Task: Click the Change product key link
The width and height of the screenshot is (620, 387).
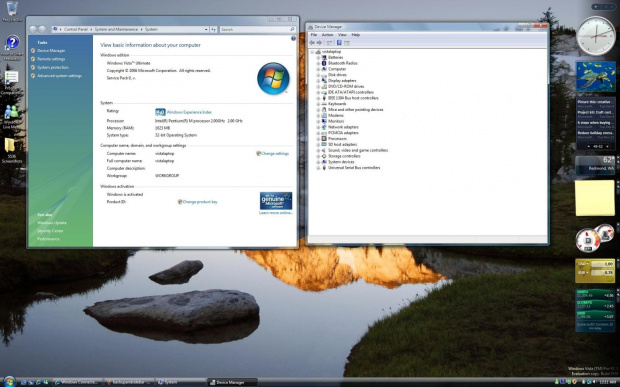Action: click(x=200, y=202)
